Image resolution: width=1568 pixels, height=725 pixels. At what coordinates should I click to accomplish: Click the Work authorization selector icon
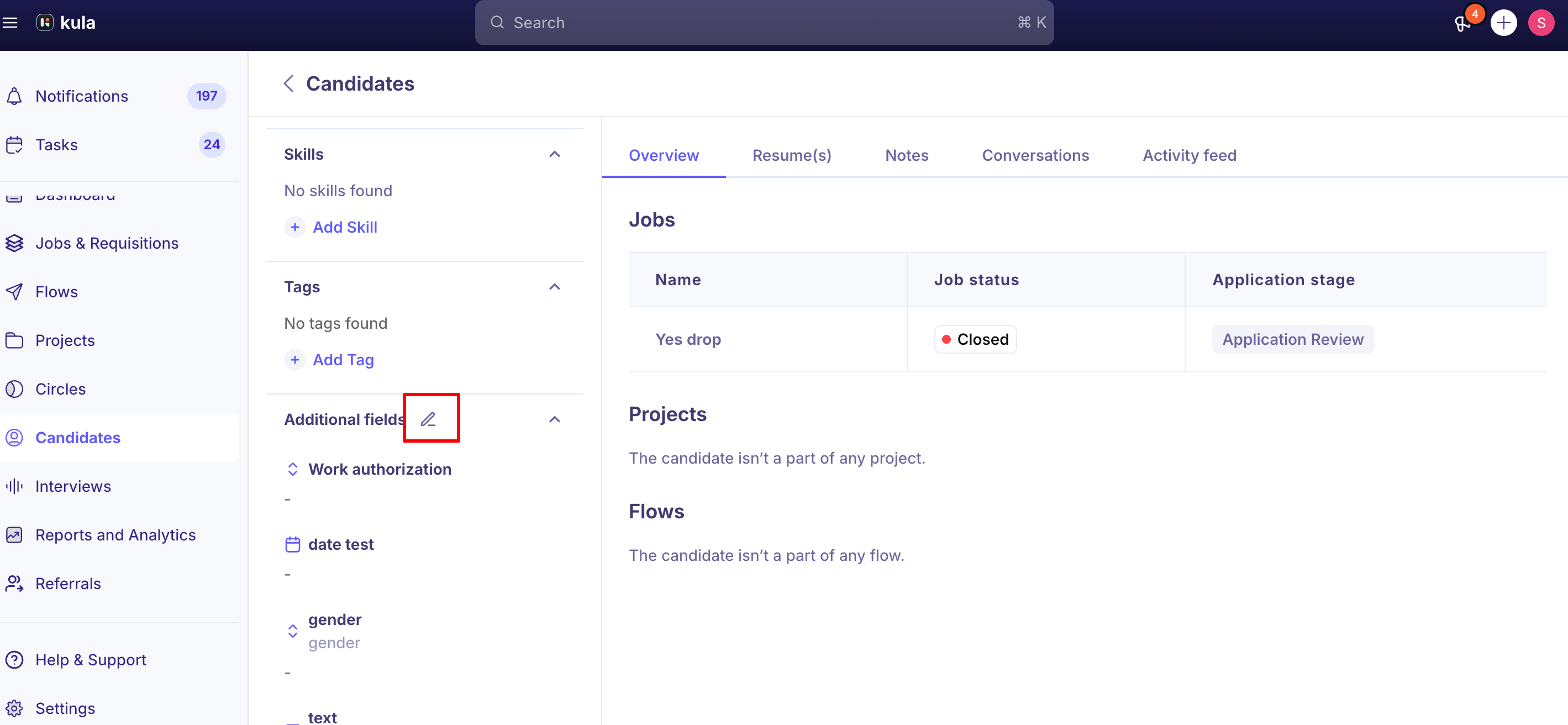(293, 469)
